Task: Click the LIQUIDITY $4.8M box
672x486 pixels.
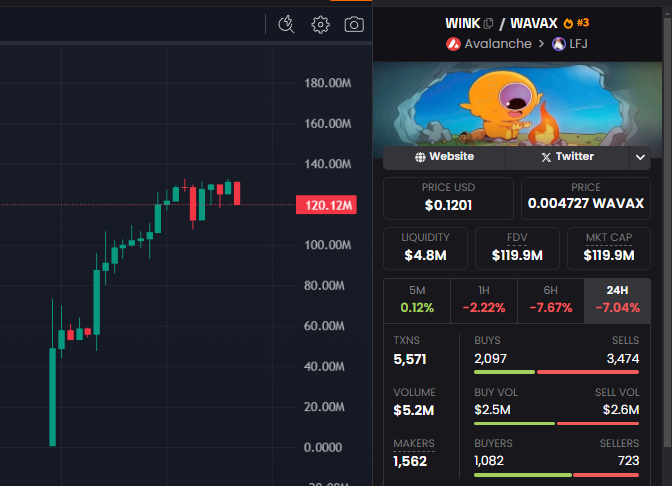Action: pyautogui.click(x=425, y=248)
